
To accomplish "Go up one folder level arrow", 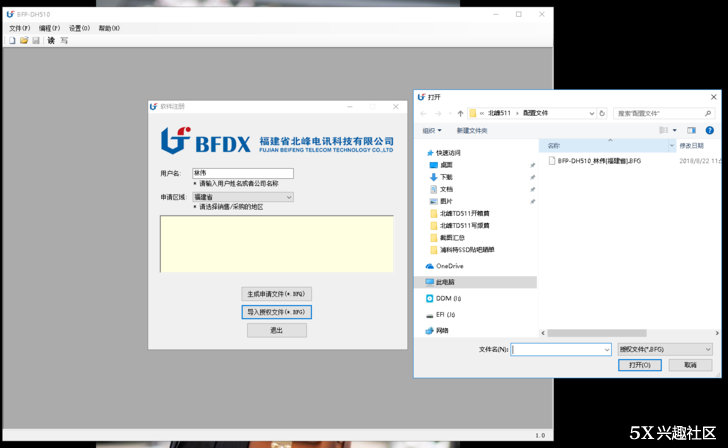I will pyautogui.click(x=460, y=113).
